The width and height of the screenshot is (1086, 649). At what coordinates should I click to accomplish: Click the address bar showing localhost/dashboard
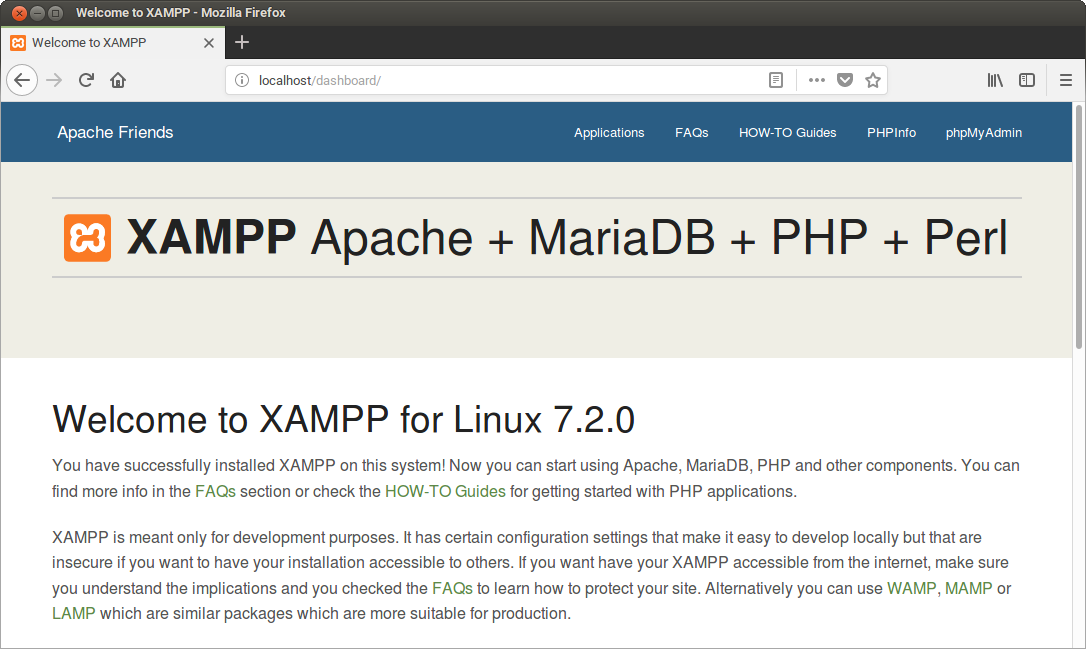[400, 80]
